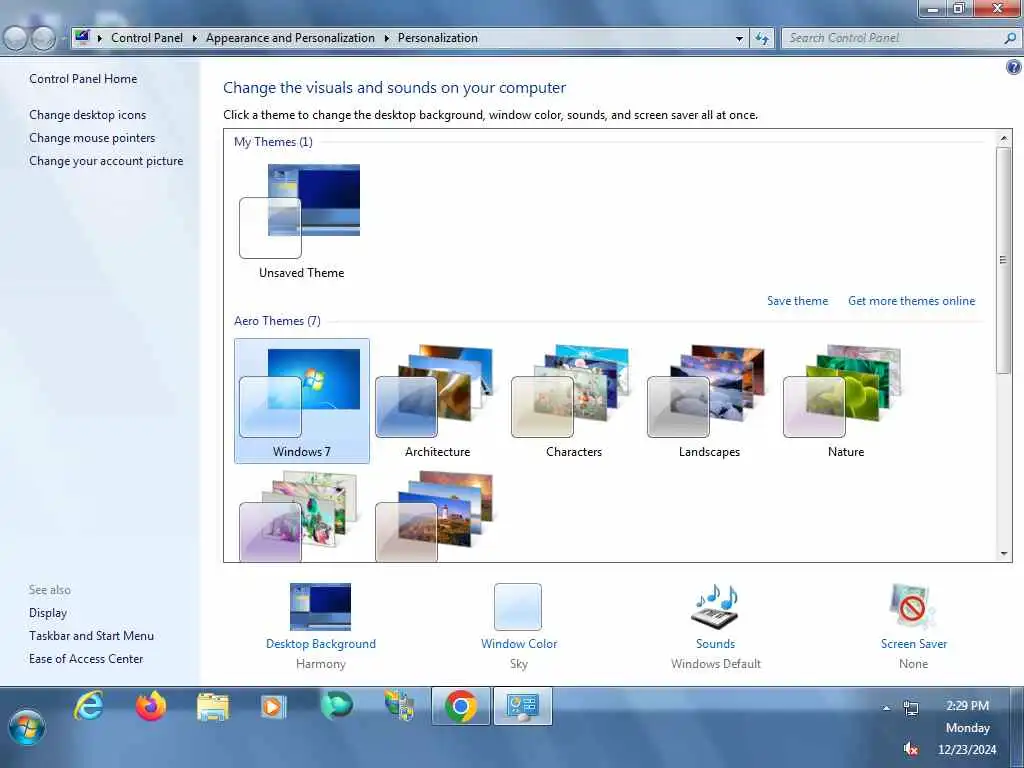The height and width of the screenshot is (768, 1024).
Task: Expand arrow before Control Panel breadcrumb
Action: coord(100,39)
